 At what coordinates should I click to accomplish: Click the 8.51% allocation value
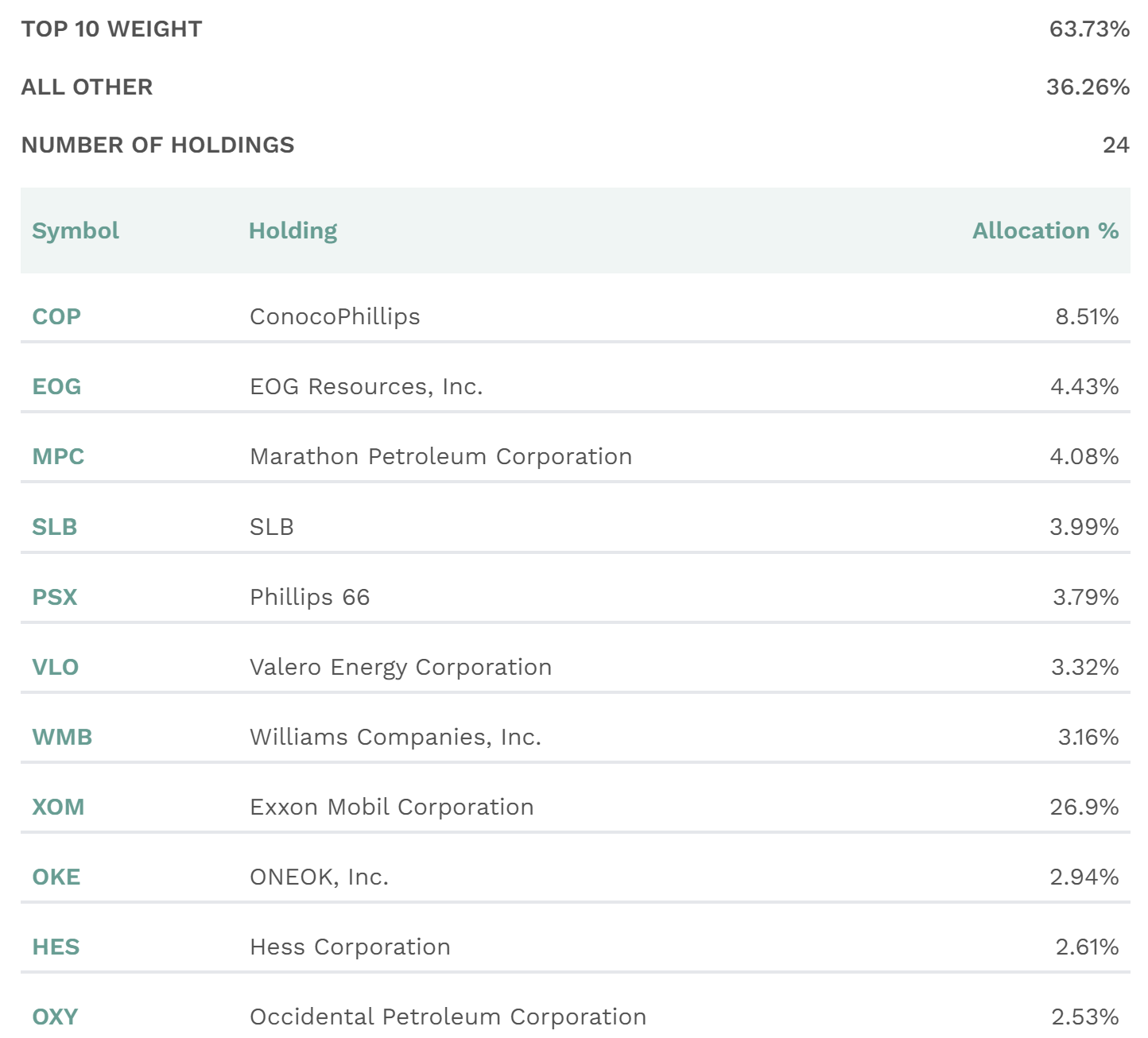1087,316
